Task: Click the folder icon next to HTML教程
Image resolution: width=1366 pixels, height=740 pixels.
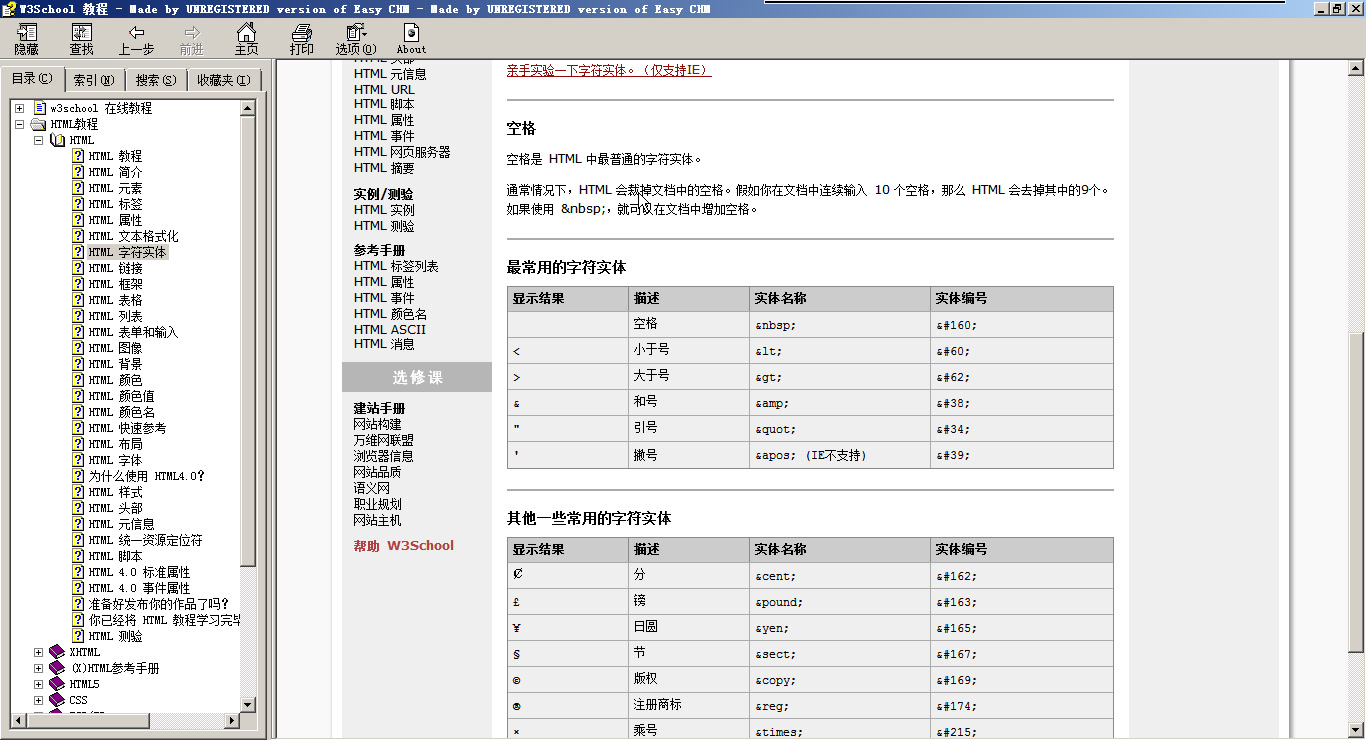Action: 38,124
